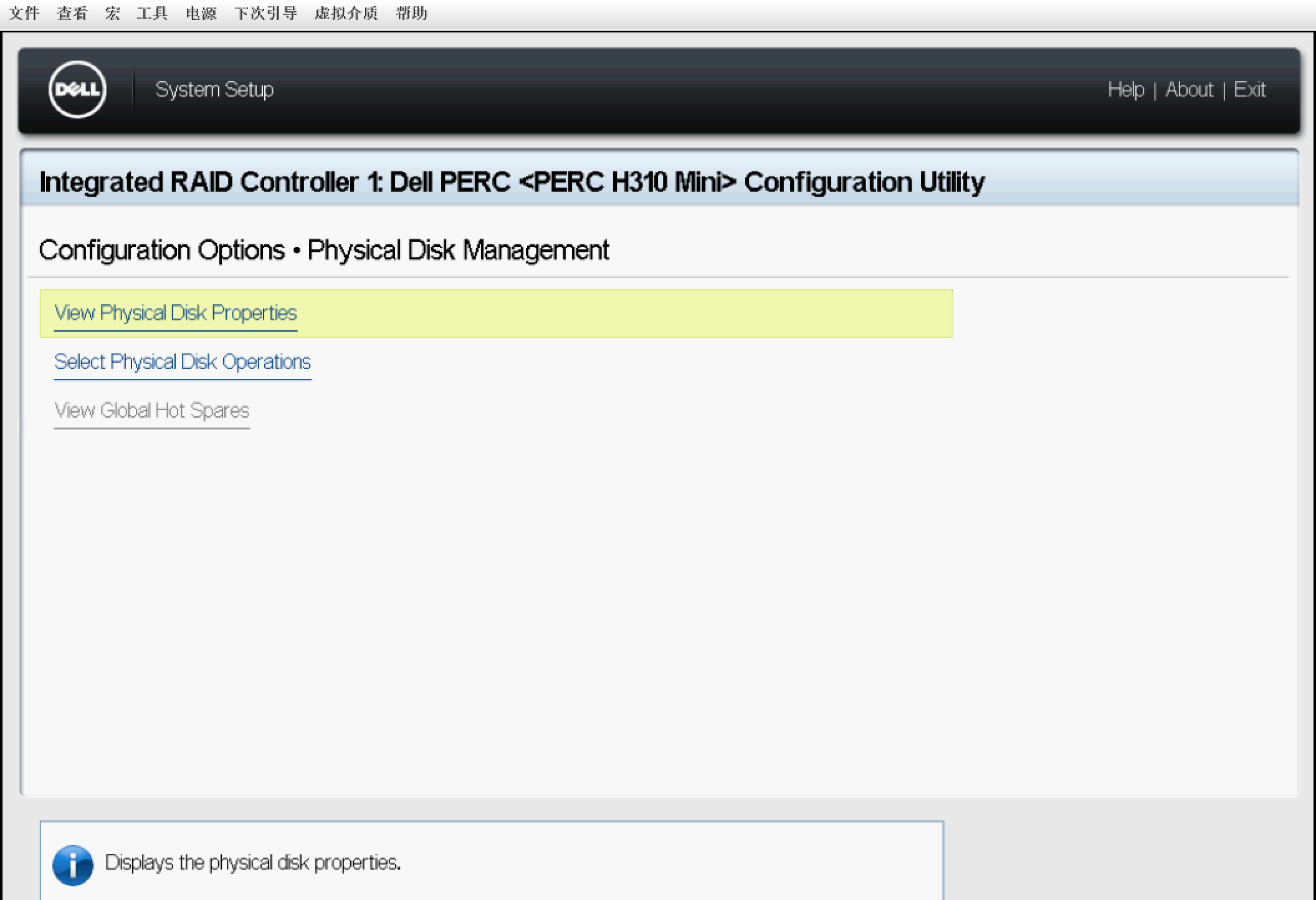Viewport: 1316px width, 900px height.
Task: Select Physical Disk Operations link
Action: coord(183,362)
